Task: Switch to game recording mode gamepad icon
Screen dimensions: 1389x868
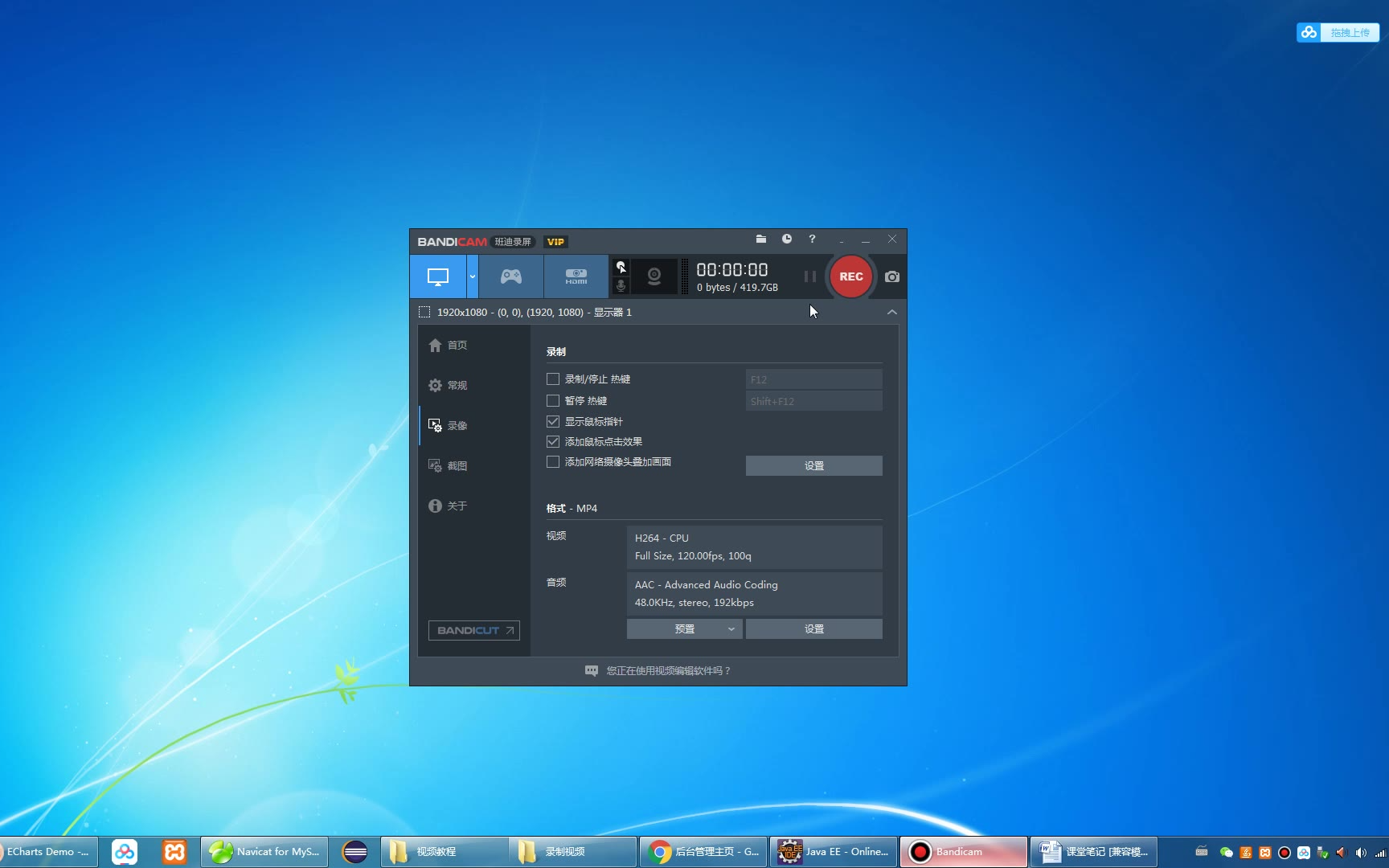Action: click(x=511, y=276)
